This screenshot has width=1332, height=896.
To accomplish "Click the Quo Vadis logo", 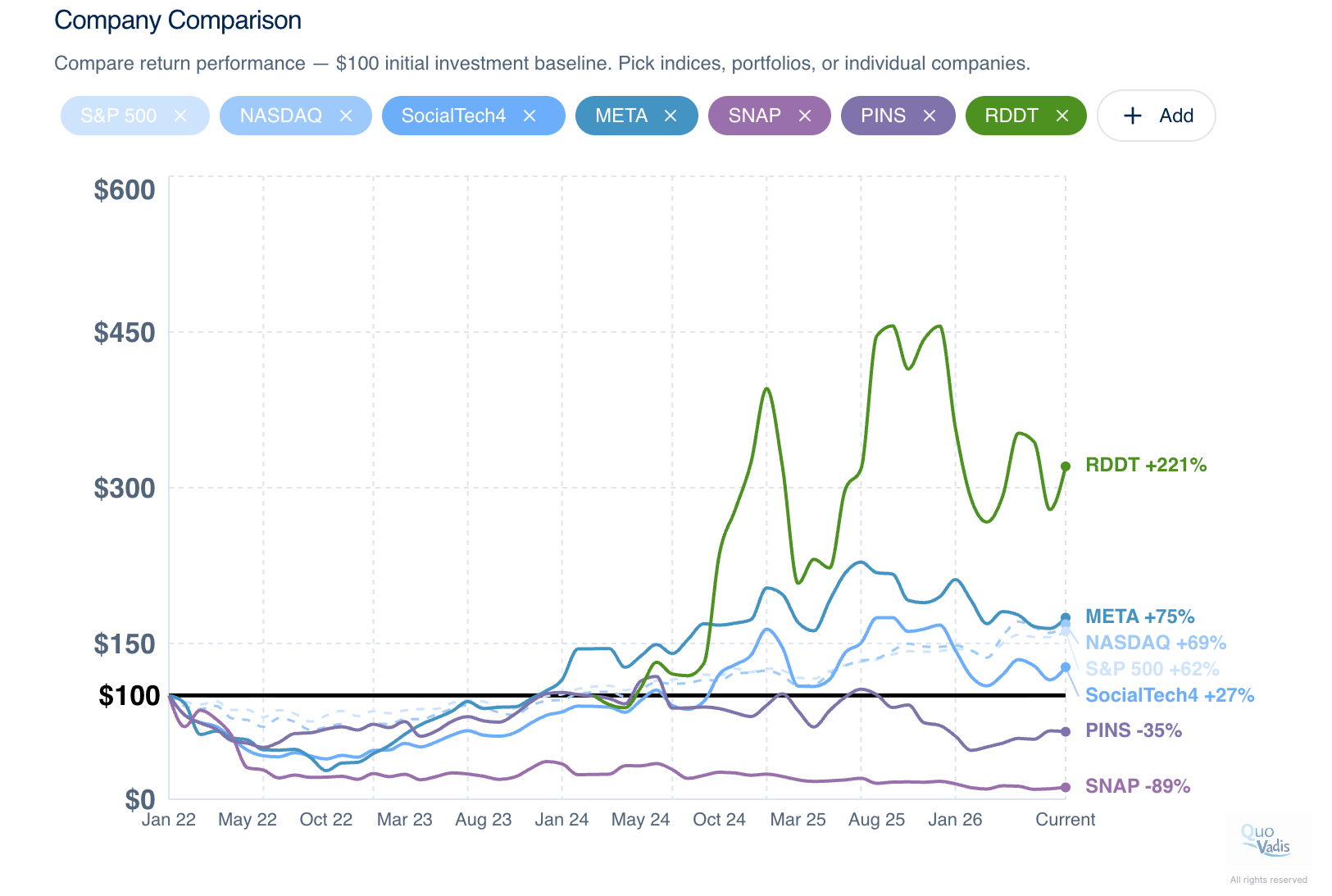I will (1266, 841).
